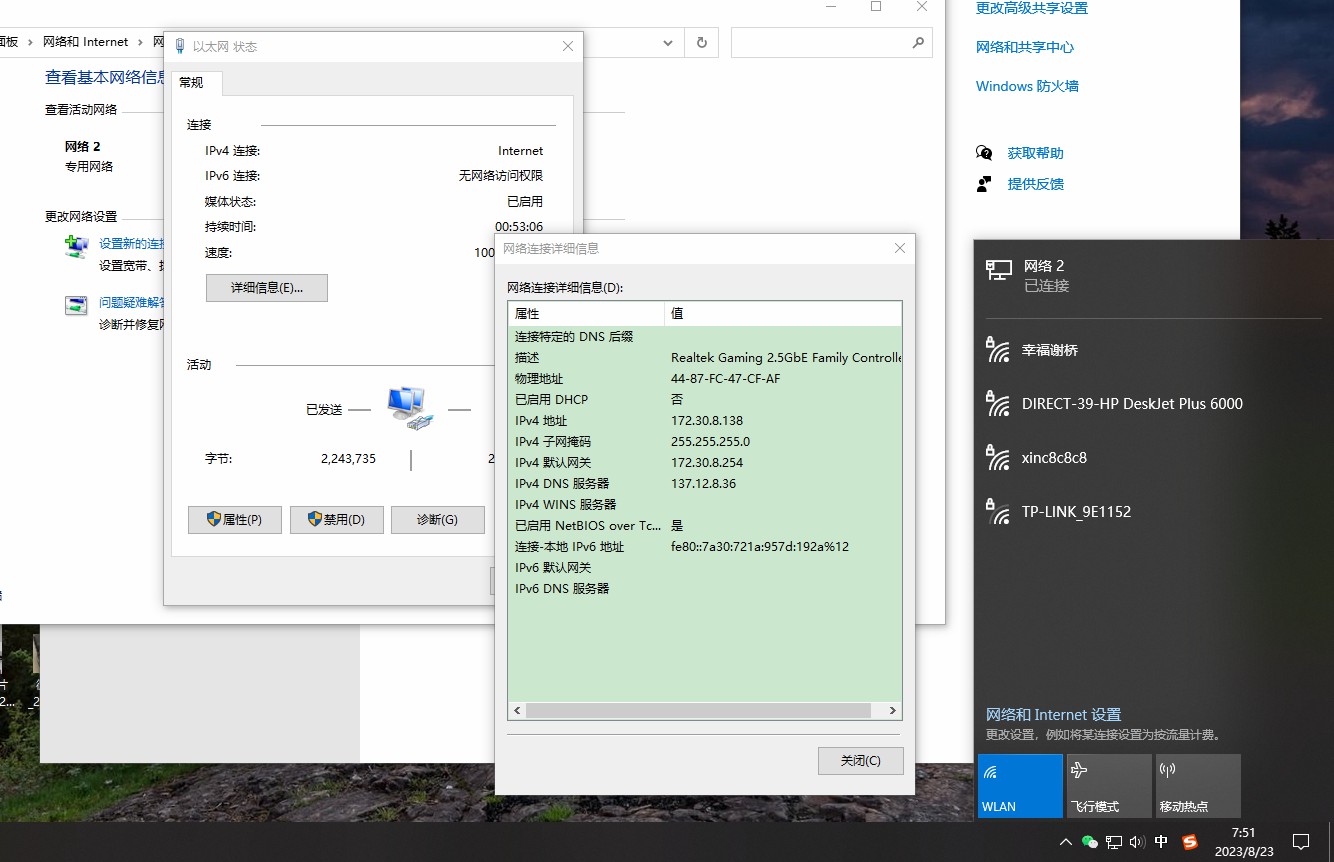Click the WeChat icon in system tray

1090,842
